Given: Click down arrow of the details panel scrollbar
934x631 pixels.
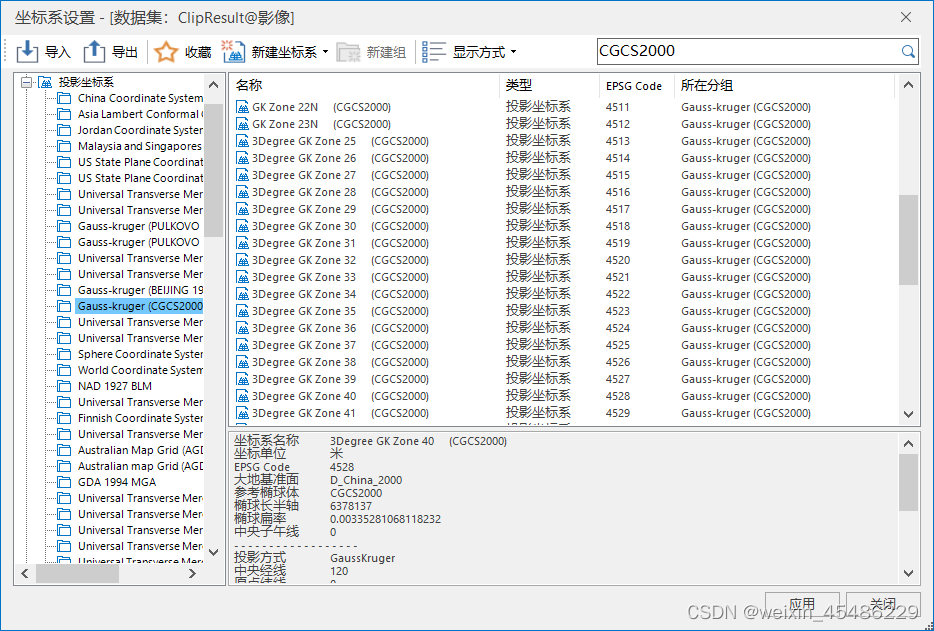Looking at the screenshot, I should 908,573.
